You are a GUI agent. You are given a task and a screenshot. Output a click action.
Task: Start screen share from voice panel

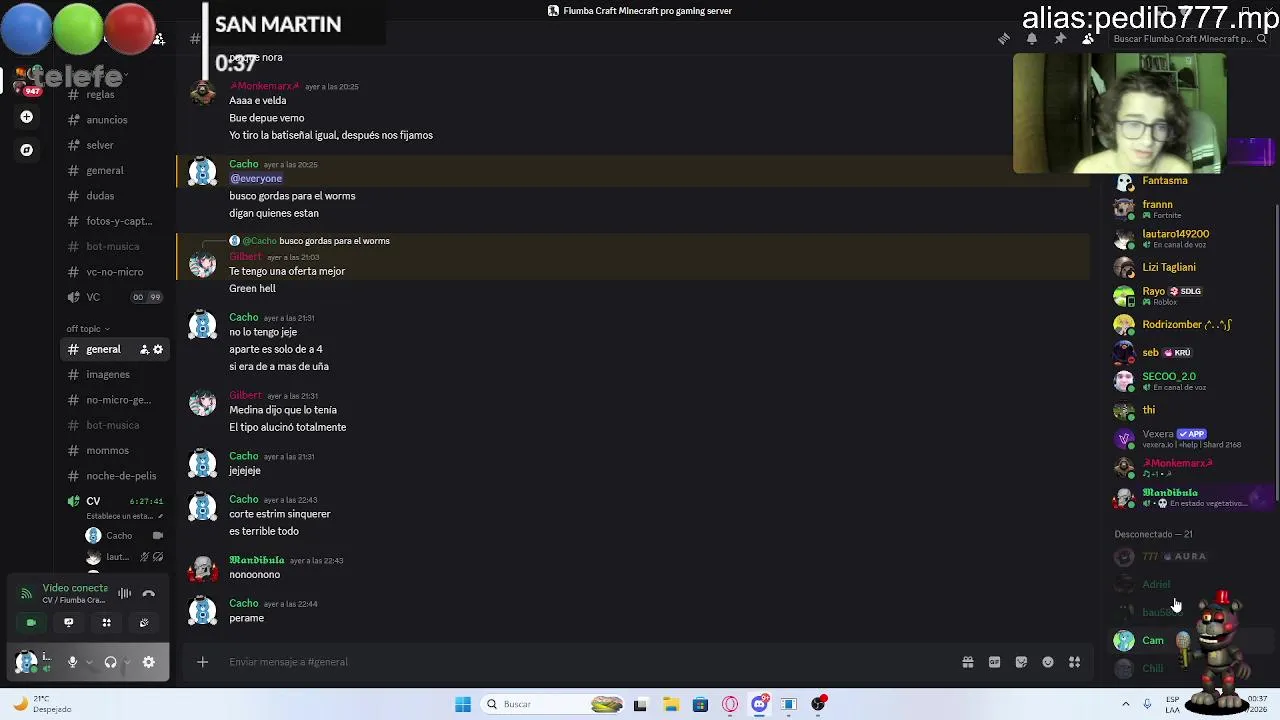(69, 623)
